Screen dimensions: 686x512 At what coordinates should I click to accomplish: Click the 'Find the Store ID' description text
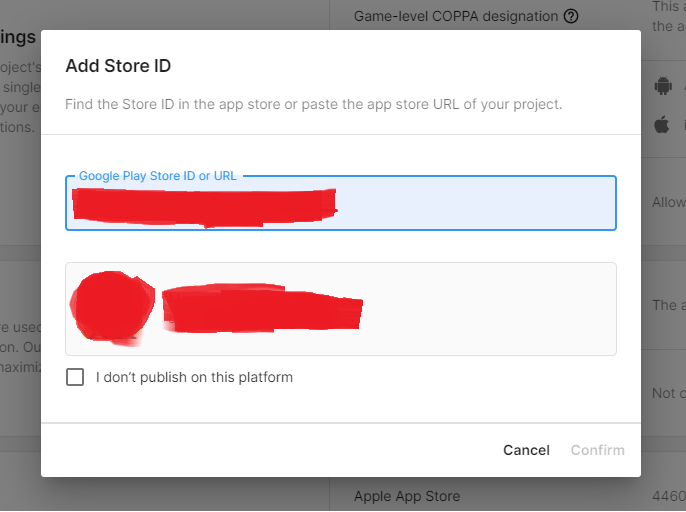[x=313, y=104]
